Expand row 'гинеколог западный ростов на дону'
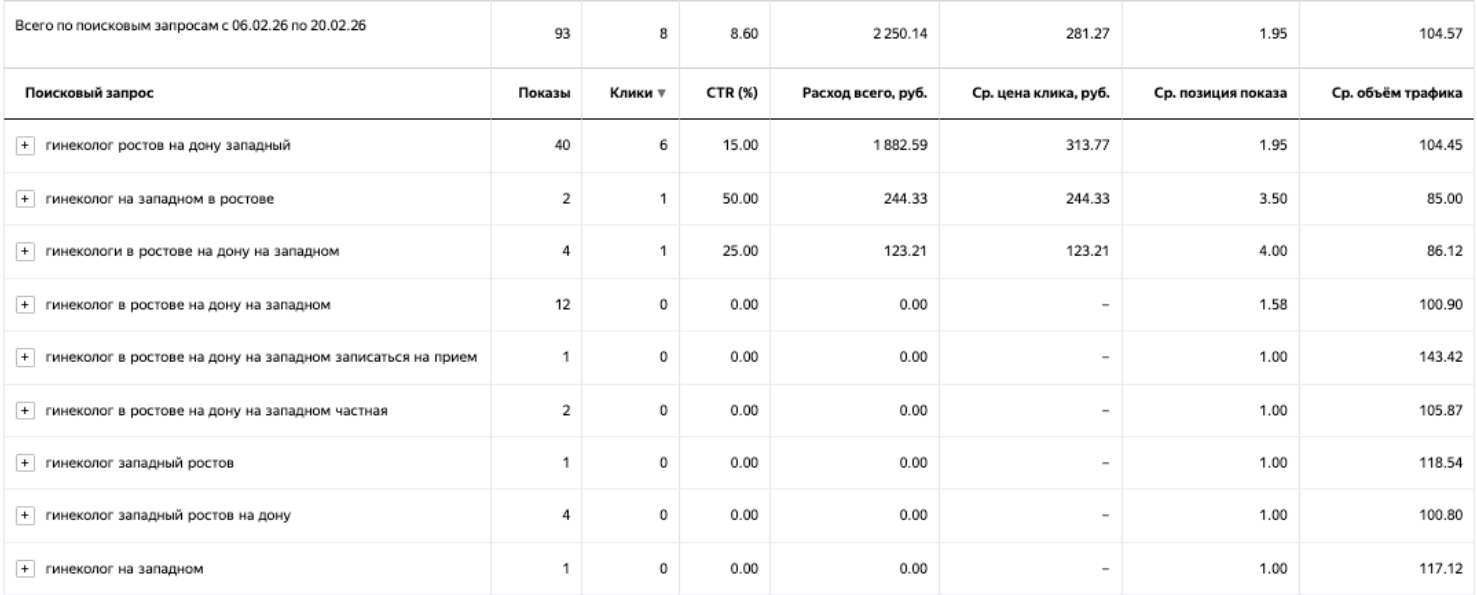Viewport: 1477px width, 595px height. [x=24, y=517]
